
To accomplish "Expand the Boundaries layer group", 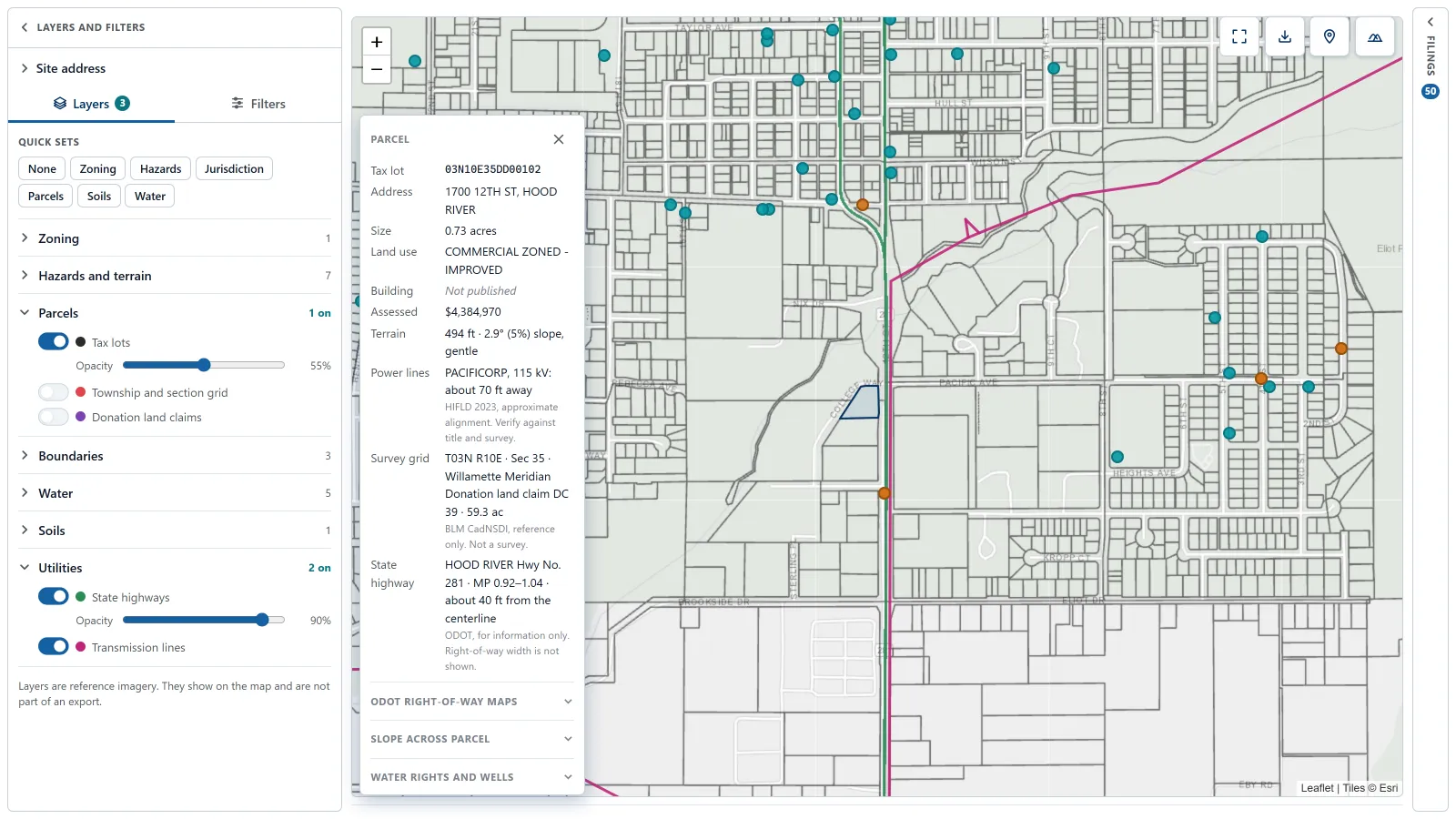I will pyautogui.click(x=175, y=456).
